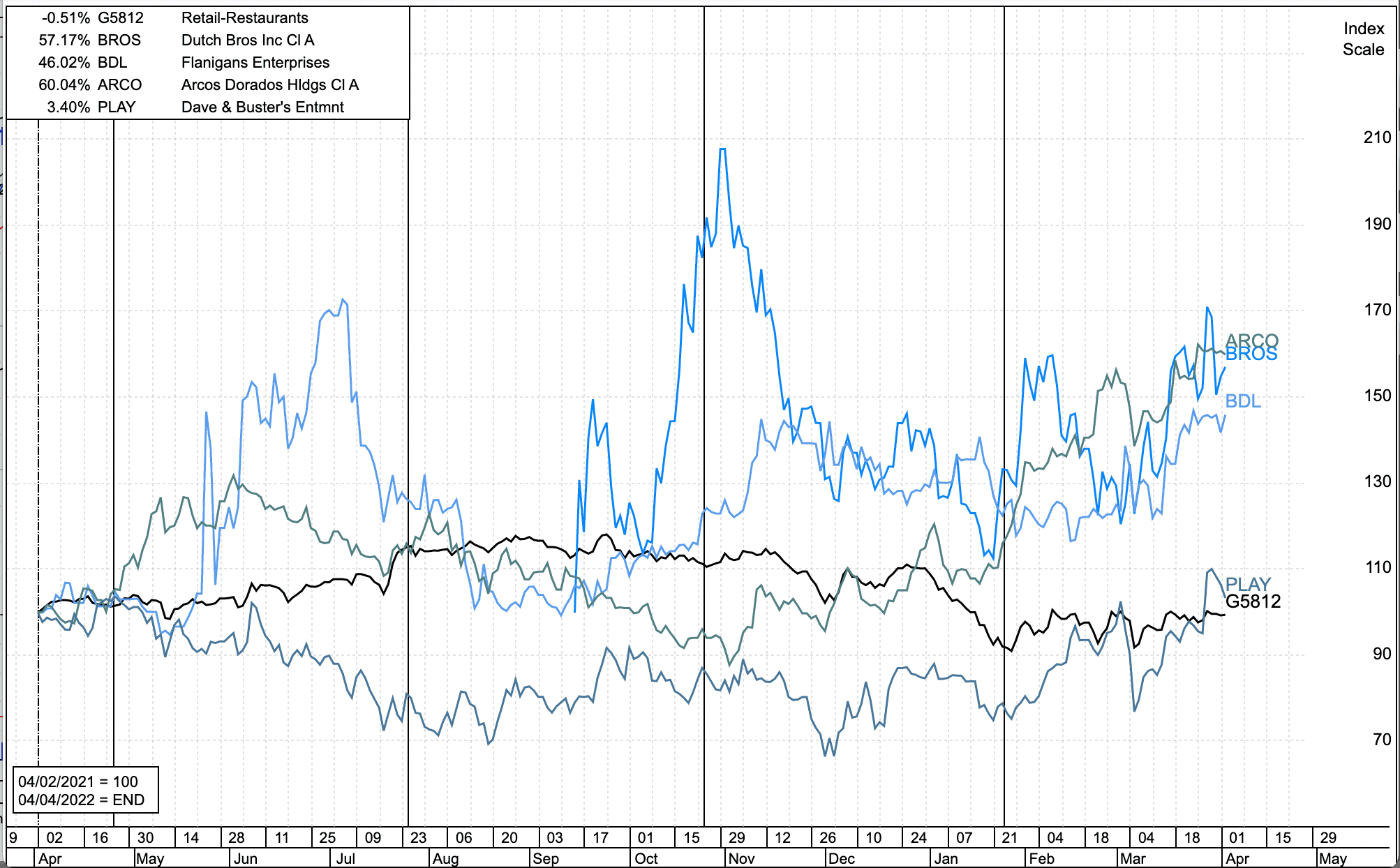The image size is (1400, 868).
Task: Select the 23 date tick before Aug
Action: pos(418,837)
